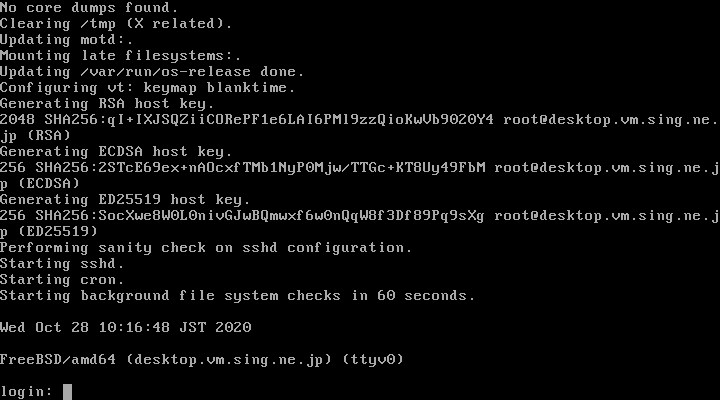Click the "Starting cron." line

click(62, 279)
